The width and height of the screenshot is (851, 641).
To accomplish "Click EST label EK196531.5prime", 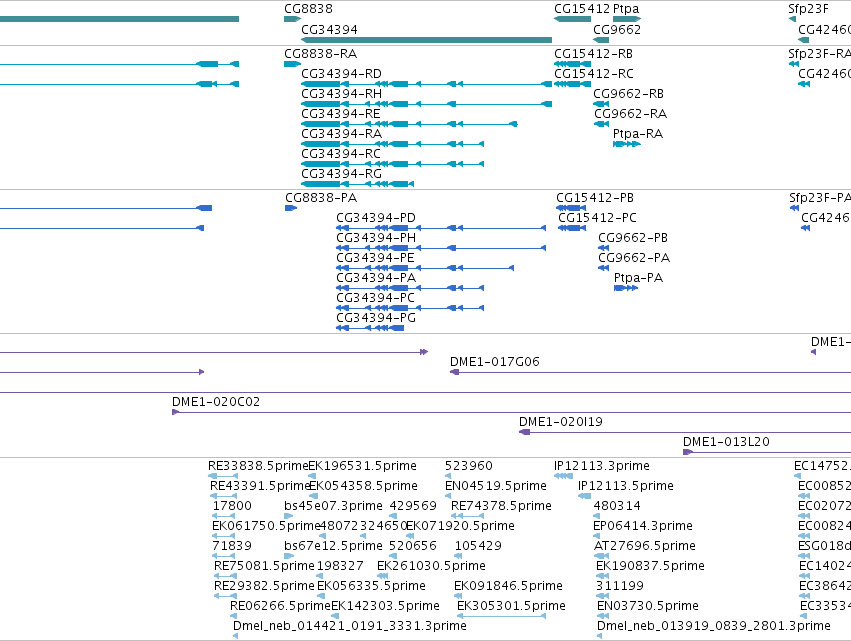I will tap(363, 466).
